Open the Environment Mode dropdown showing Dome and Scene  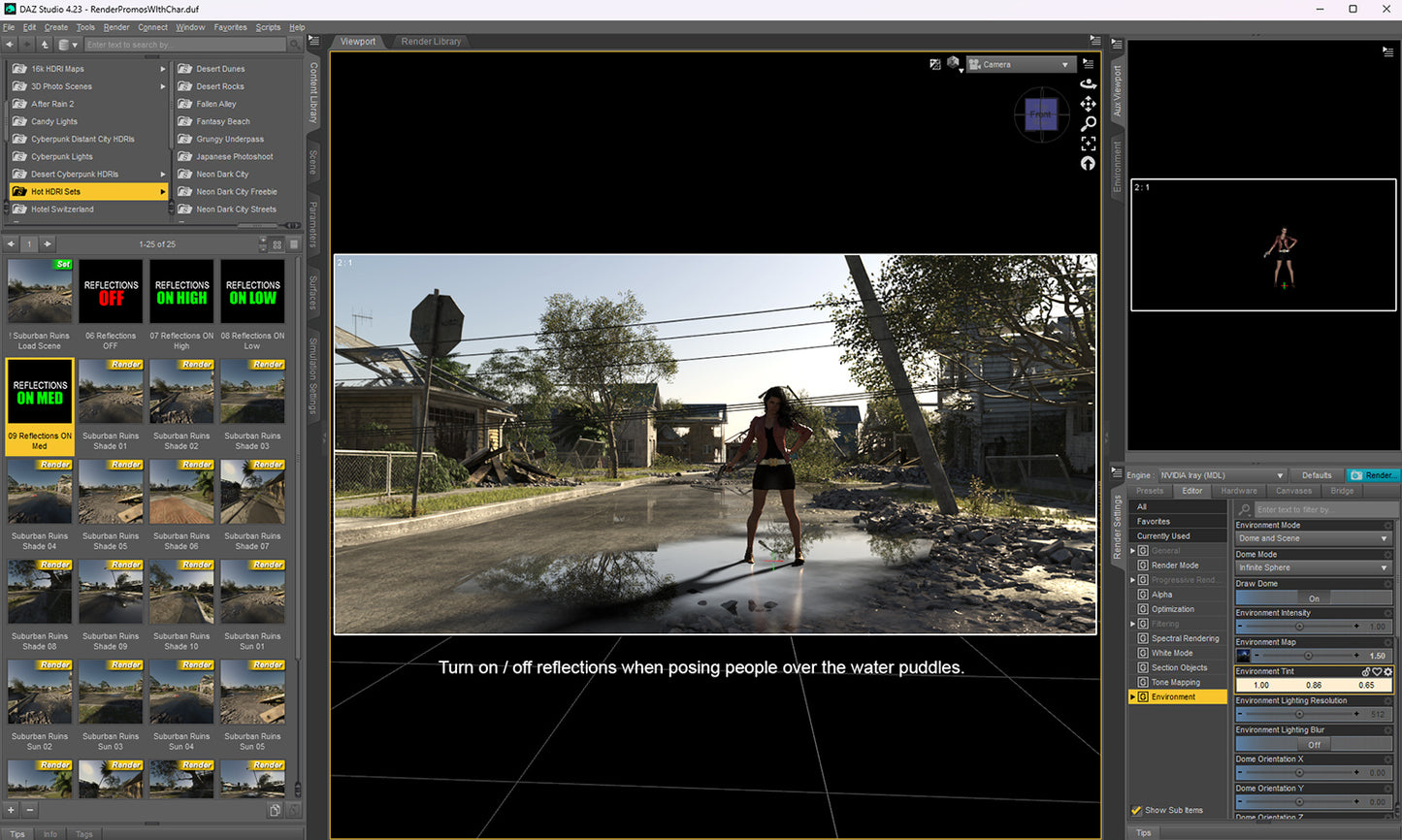(1313, 537)
